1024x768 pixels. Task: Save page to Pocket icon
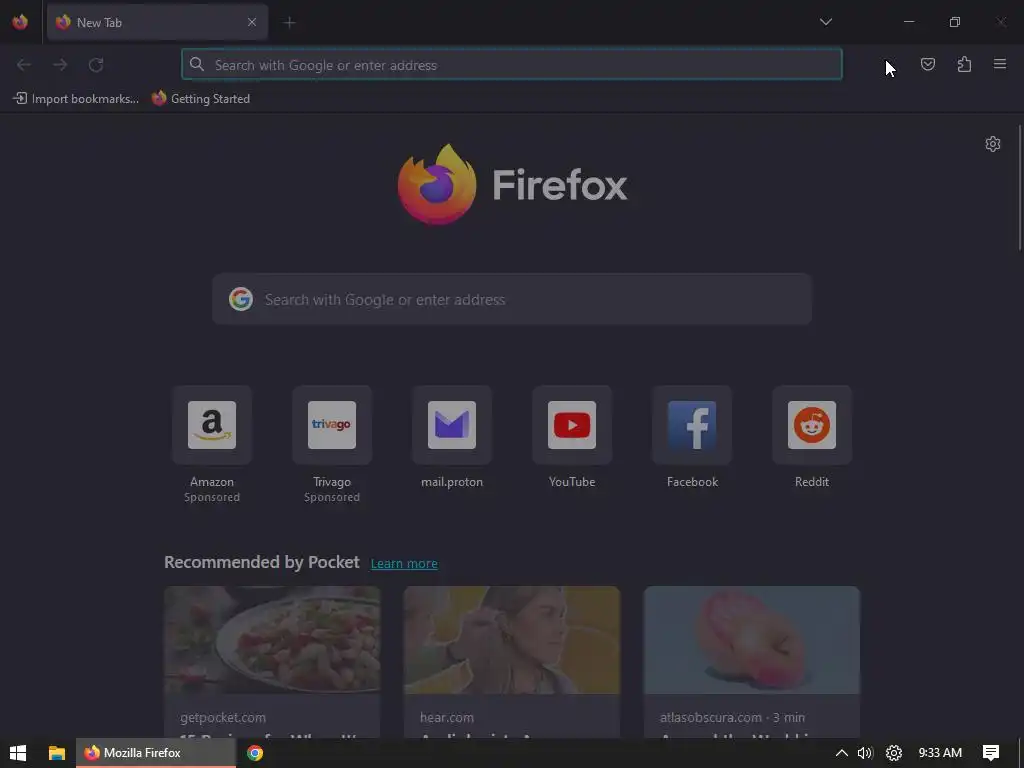click(x=927, y=64)
